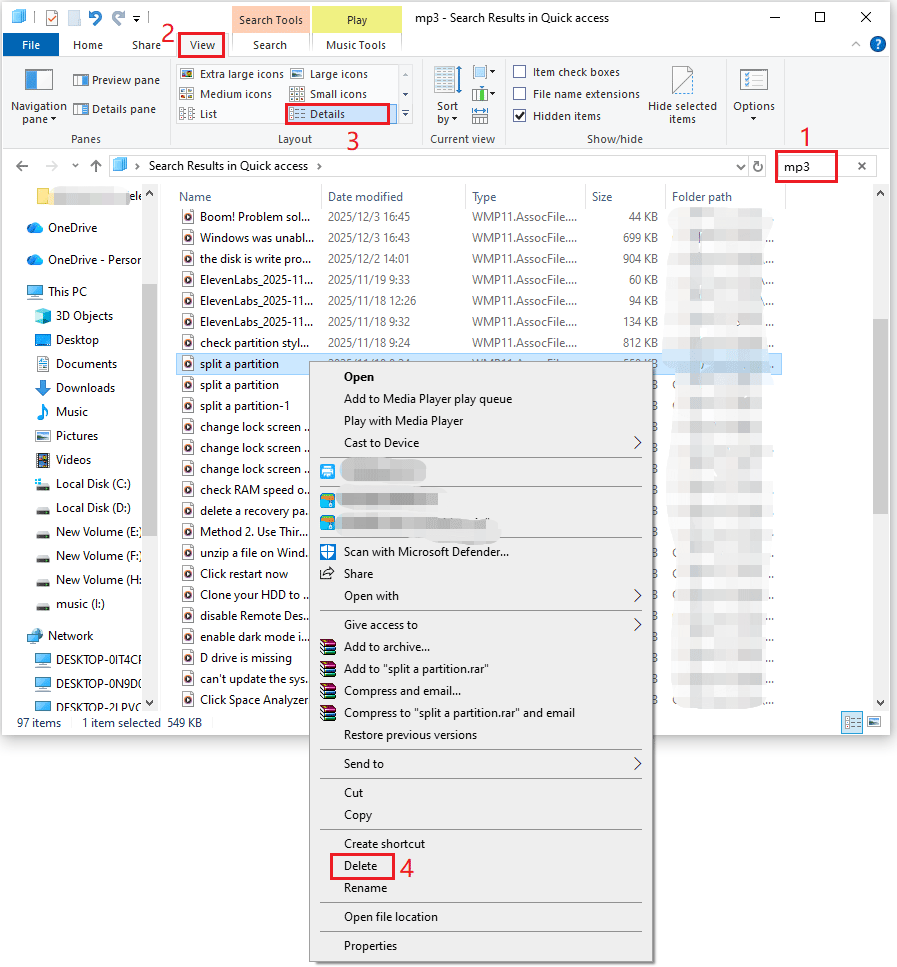The height and width of the screenshot is (967, 897).
Task: Select Delete in context menu
Action: (362, 866)
